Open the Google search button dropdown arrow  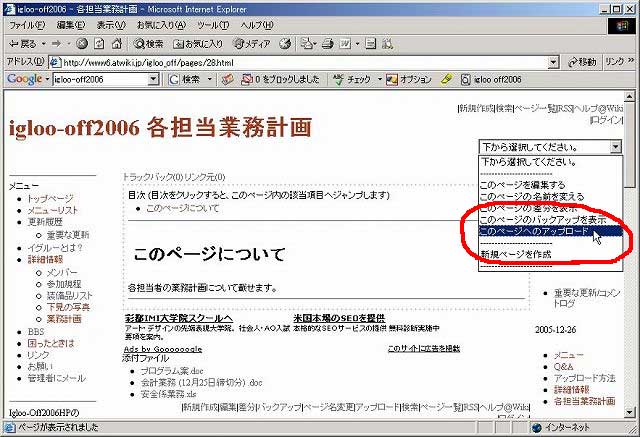tap(209, 79)
